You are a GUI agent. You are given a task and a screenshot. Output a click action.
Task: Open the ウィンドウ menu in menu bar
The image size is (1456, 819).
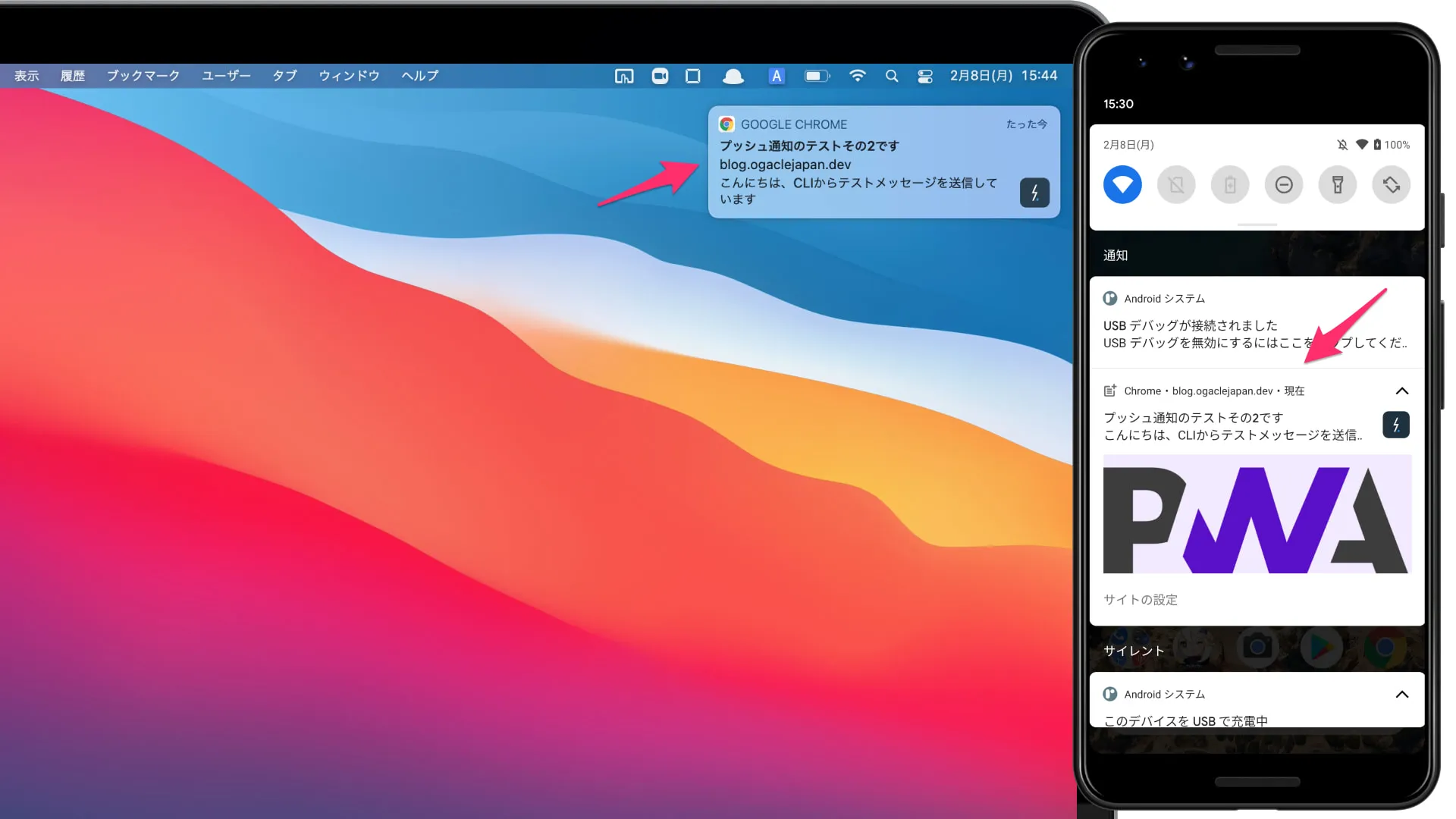(x=347, y=75)
